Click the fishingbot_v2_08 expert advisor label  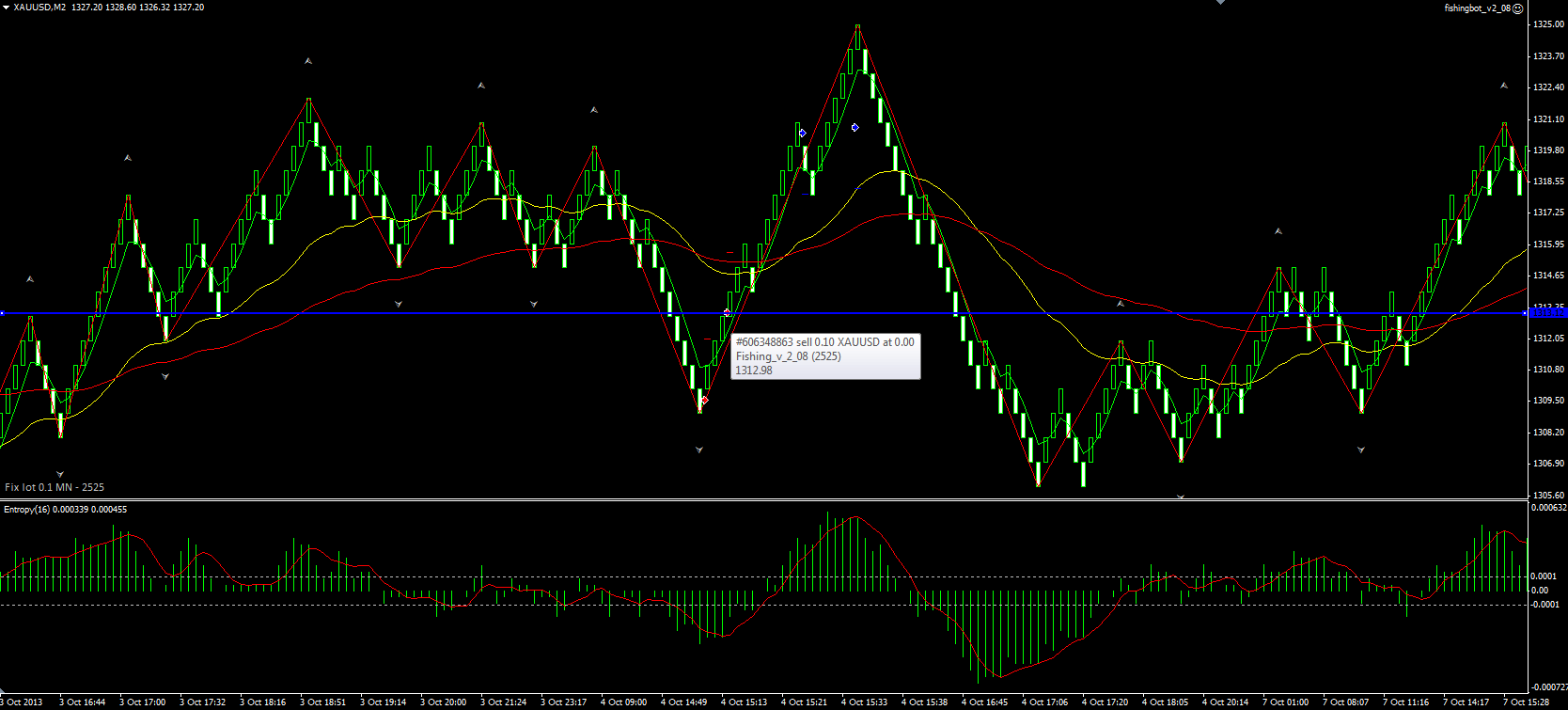click(x=1478, y=8)
